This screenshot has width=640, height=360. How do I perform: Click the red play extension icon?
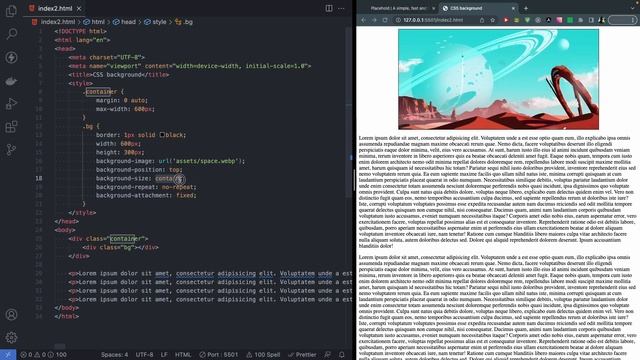(x=506, y=20)
